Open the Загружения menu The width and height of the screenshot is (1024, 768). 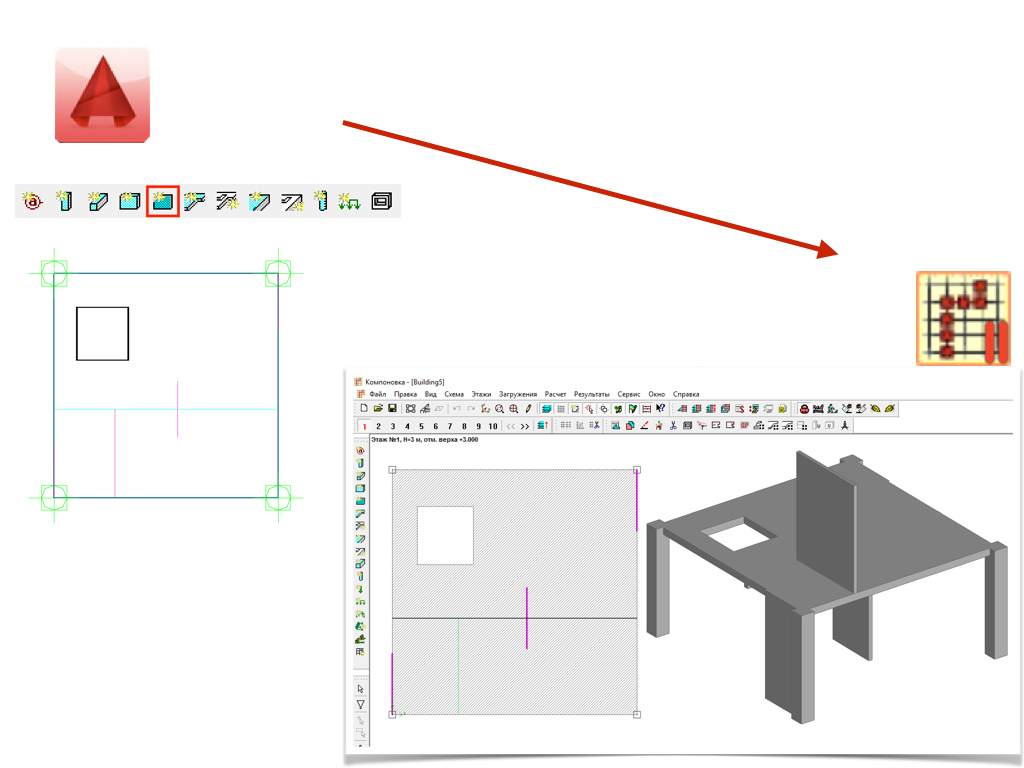point(518,394)
